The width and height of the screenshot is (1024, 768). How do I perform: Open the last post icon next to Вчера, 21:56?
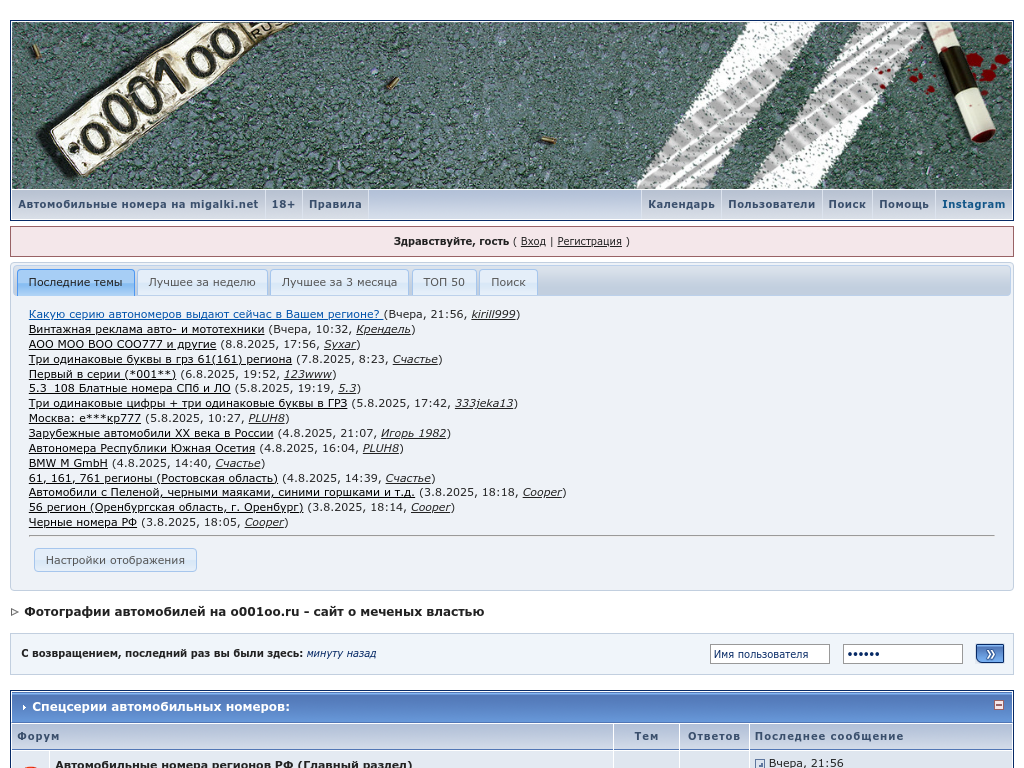pos(760,764)
